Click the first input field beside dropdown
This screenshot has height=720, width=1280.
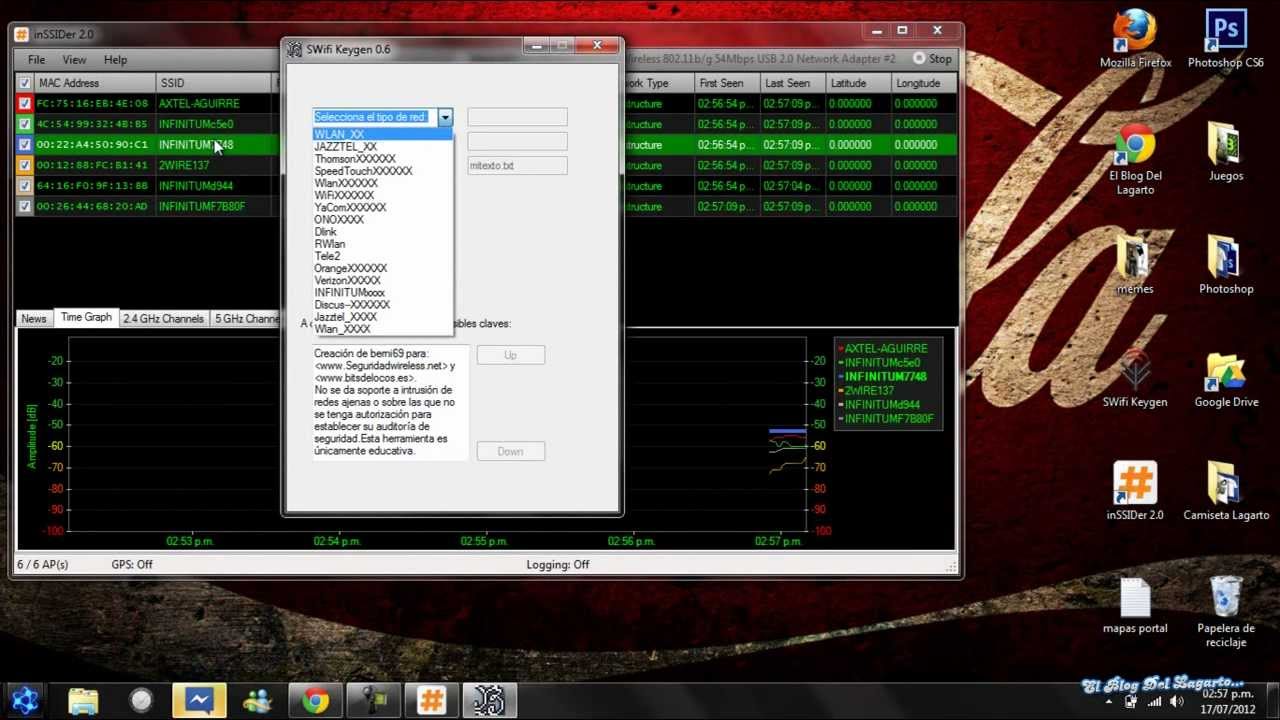coord(517,117)
